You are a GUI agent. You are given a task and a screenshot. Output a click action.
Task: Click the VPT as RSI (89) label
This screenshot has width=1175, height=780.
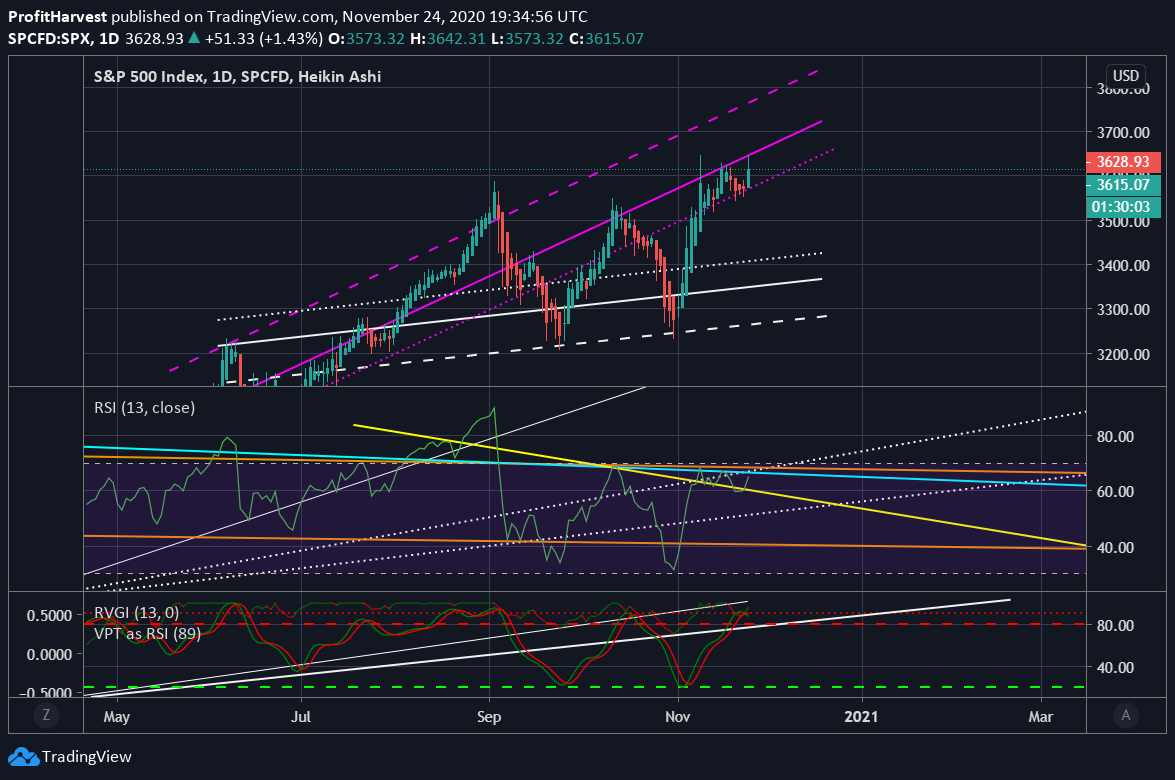tap(148, 634)
